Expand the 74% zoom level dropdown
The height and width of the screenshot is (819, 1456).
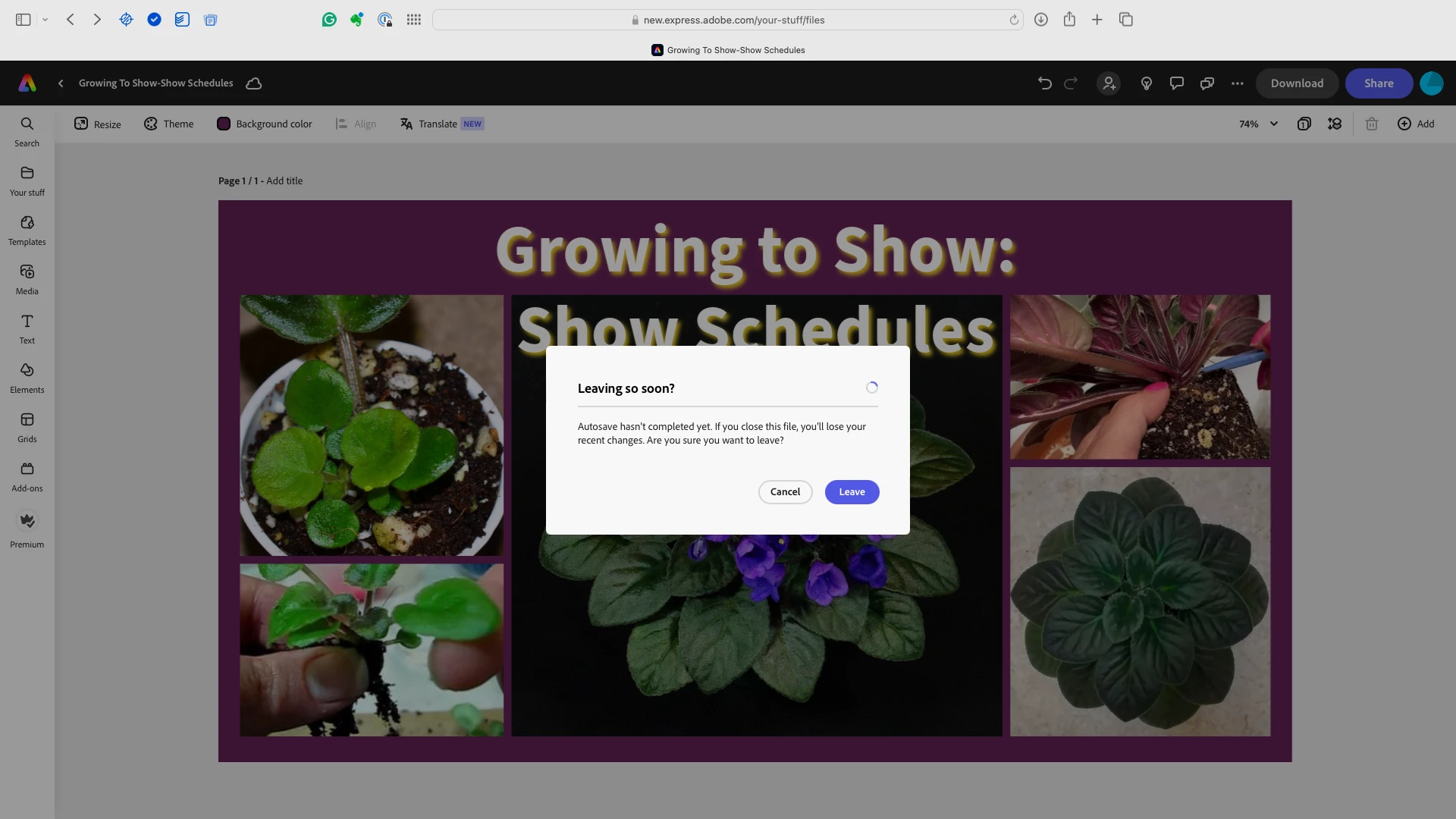tap(1259, 124)
